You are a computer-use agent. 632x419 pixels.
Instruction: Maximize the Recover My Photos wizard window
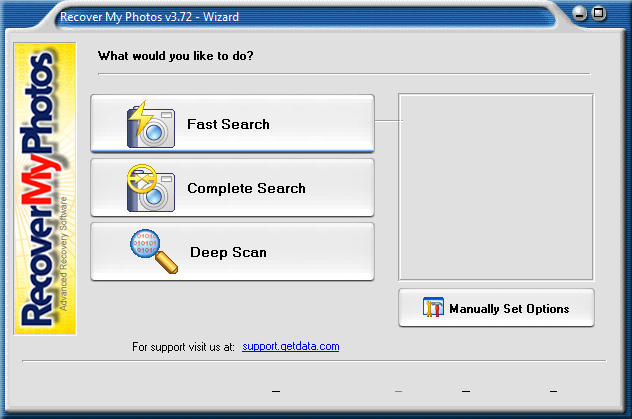tap(599, 14)
